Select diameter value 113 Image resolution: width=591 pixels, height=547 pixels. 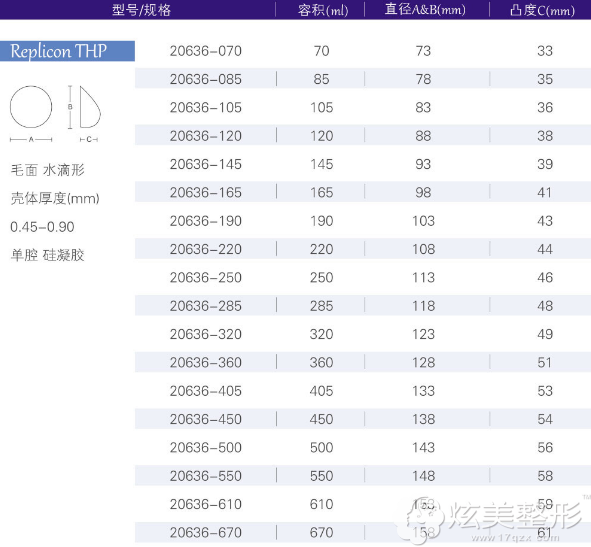[x=424, y=277]
